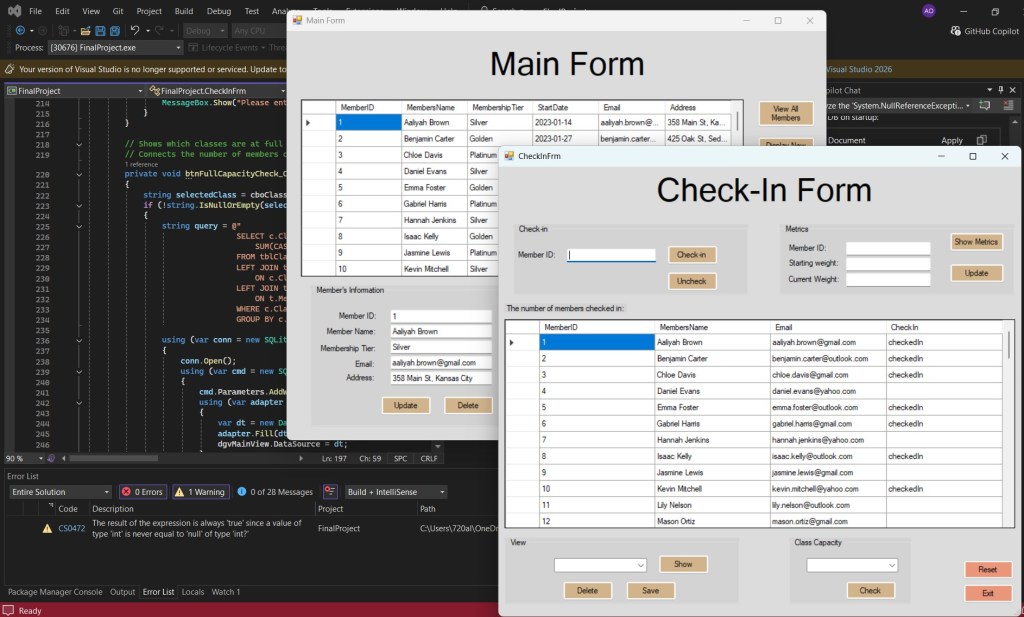The image size is (1024, 617).
Task: Collapse code region at line 218
Action: pos(79,145)
